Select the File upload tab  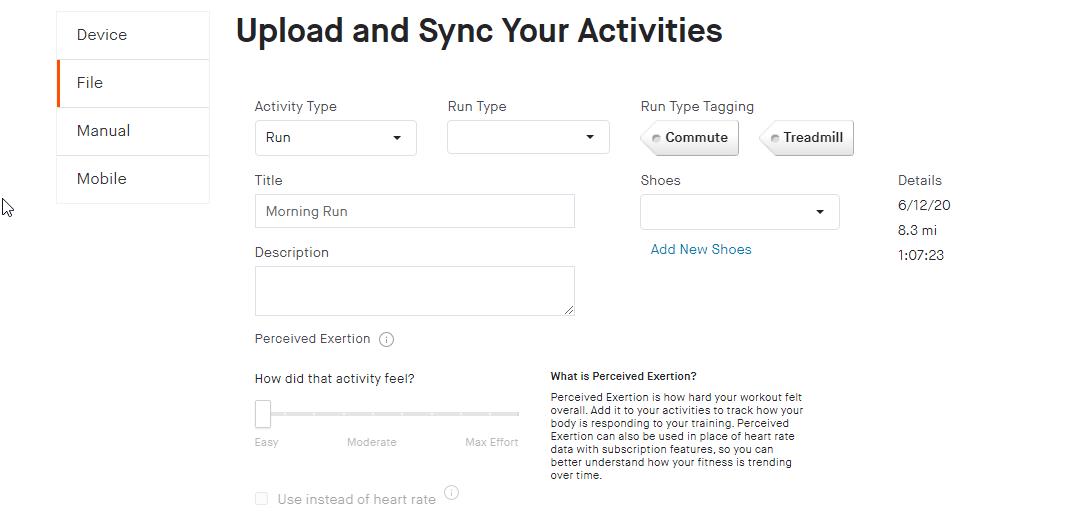[x=133, y=83]
